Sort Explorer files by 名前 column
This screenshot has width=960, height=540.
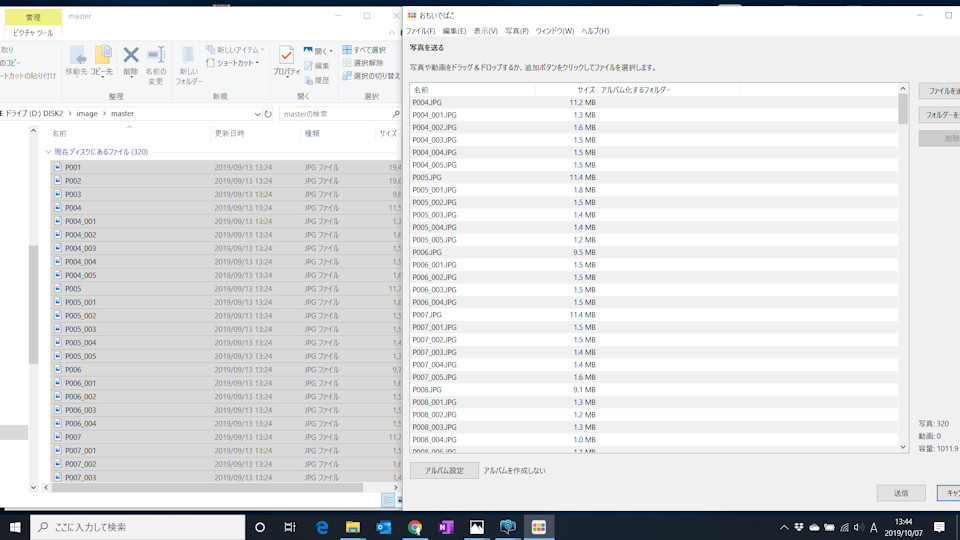(59, 133)
